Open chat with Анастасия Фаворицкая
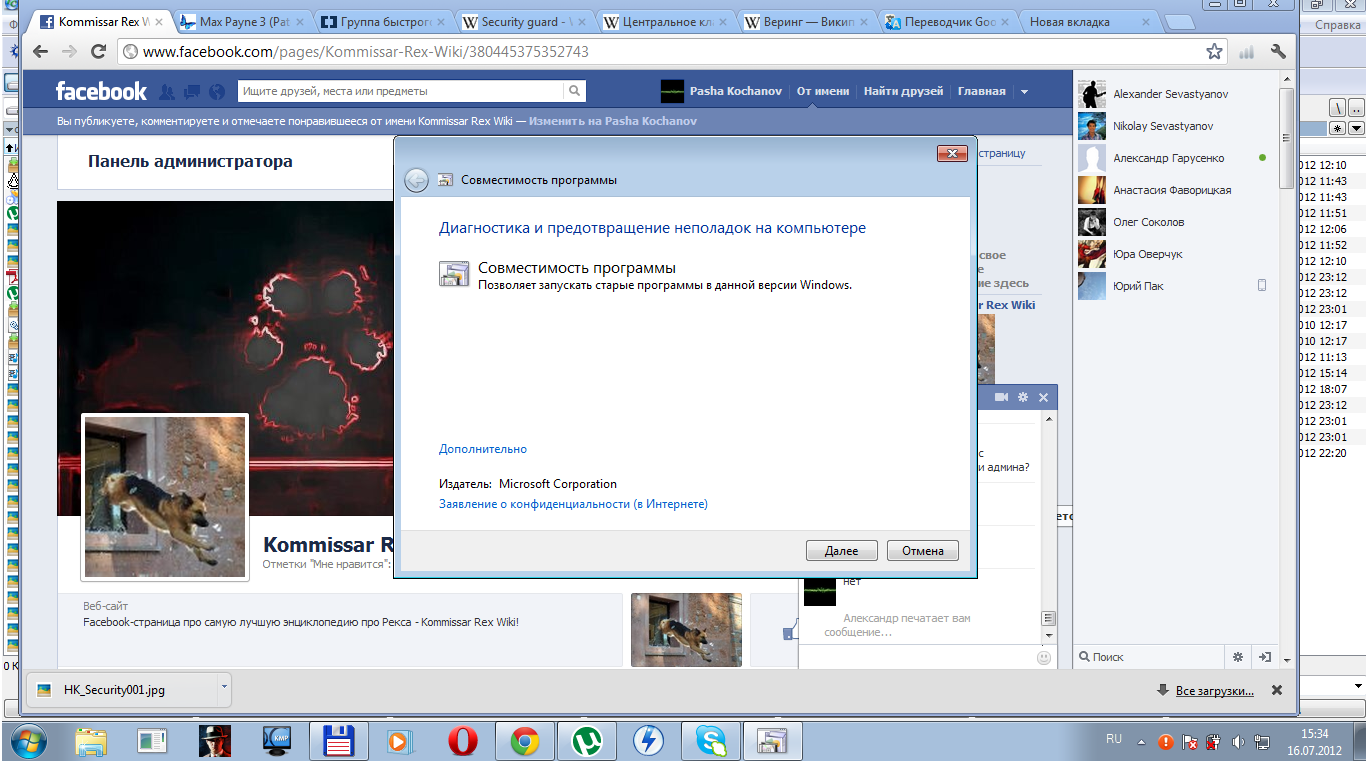This screenshot has height=768, width=1366. click(1171, 190)
